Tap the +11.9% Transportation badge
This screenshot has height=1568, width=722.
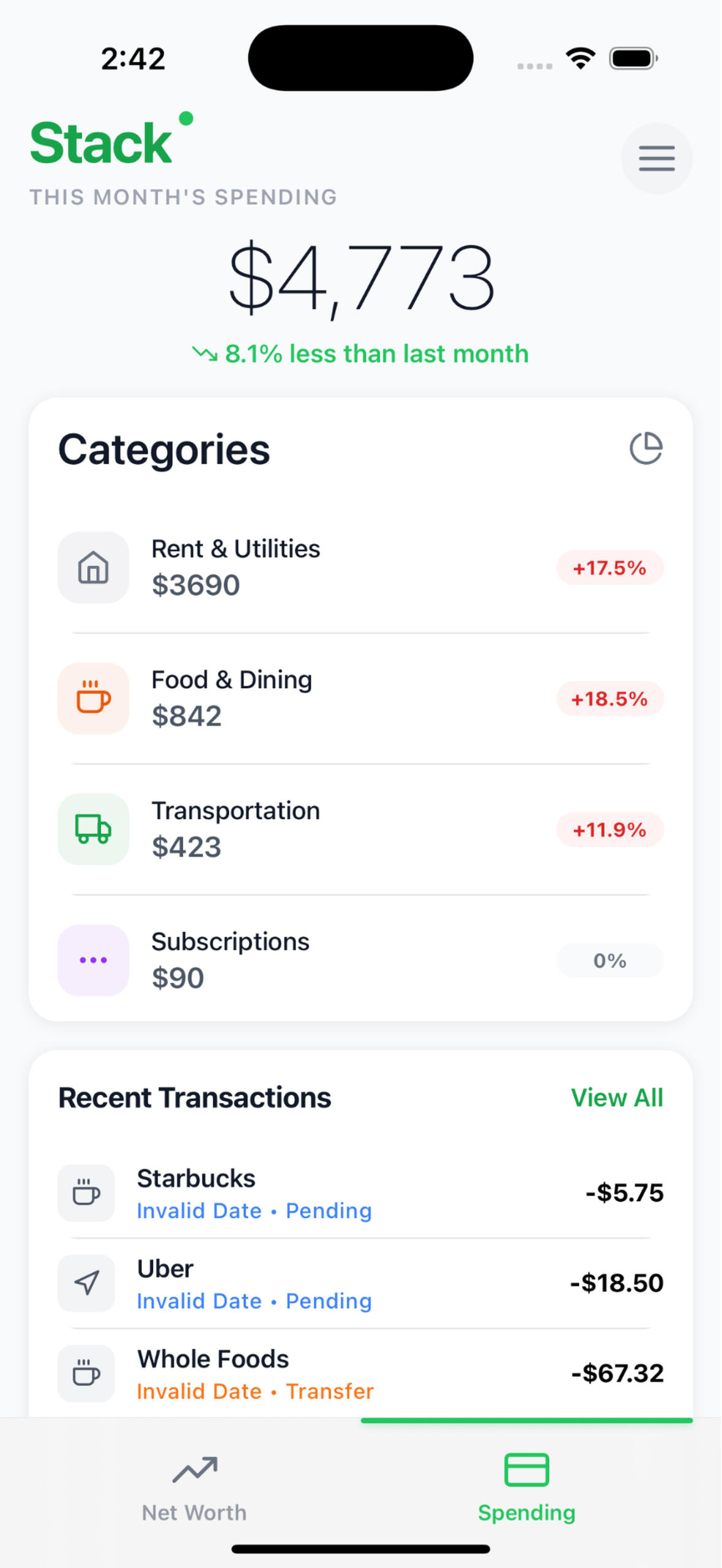(609, 830)
